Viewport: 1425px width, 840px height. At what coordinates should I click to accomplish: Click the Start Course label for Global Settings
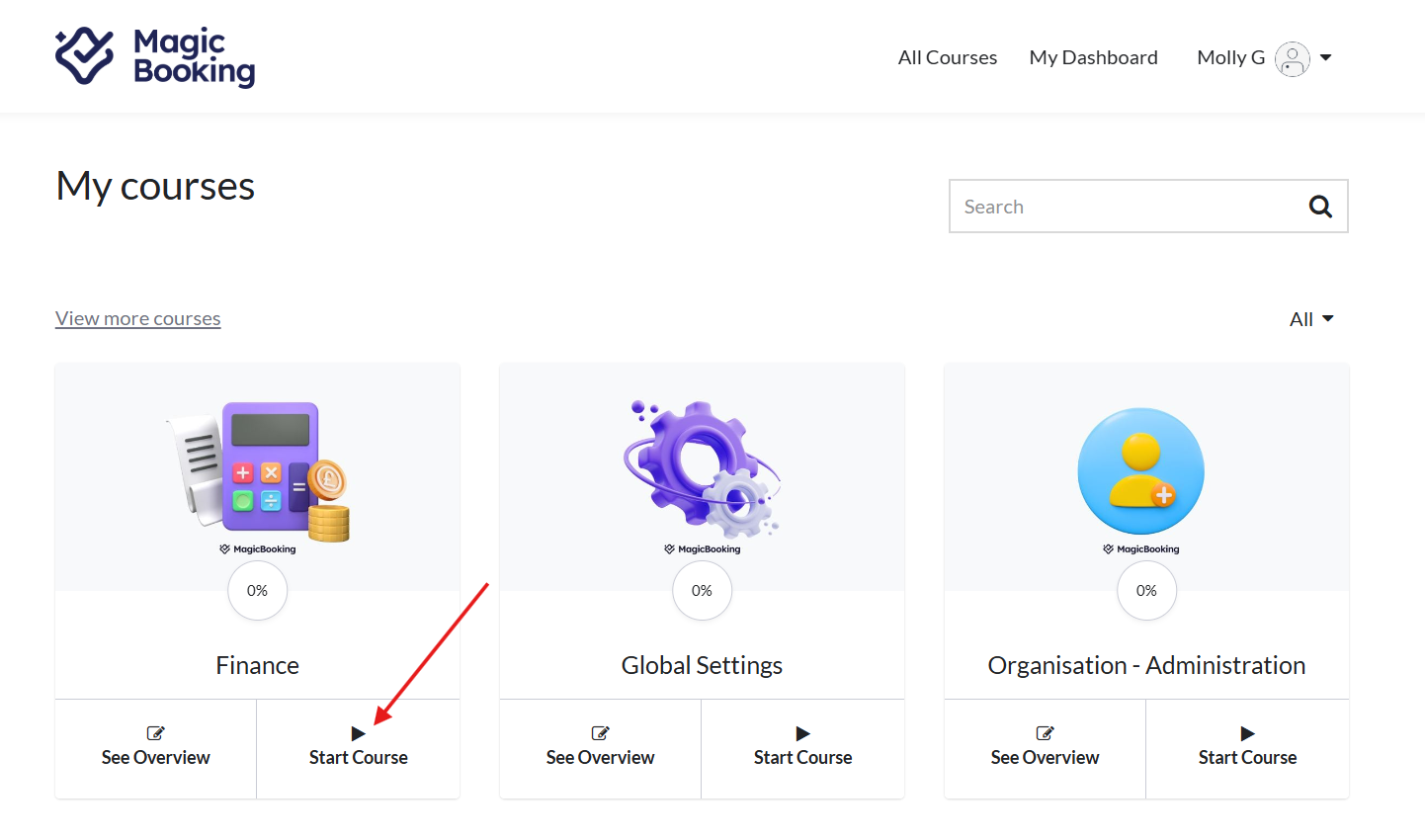(x=803, y=758)
